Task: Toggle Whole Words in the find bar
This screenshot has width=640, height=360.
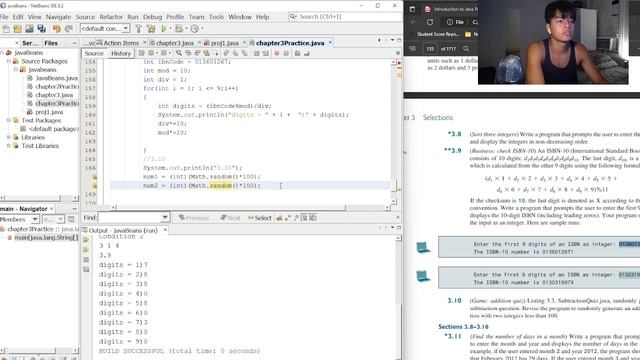Action: [288, 218]
